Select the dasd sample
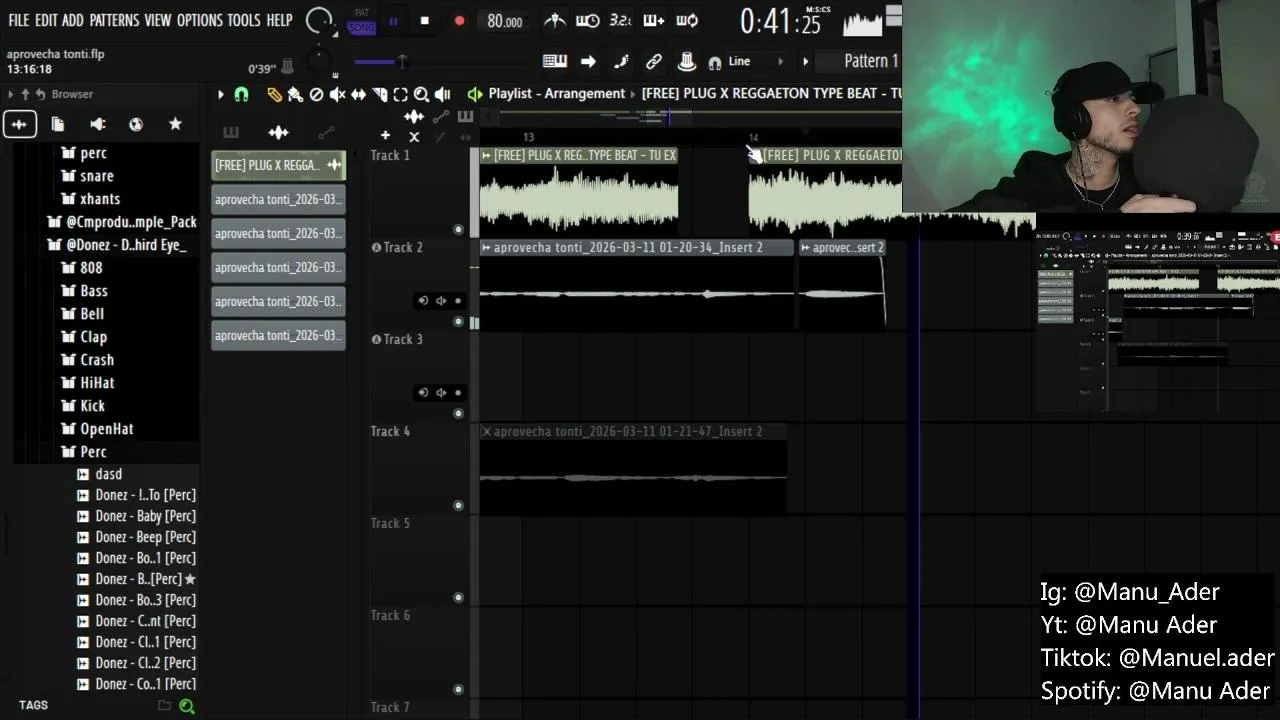The height and width of the screenshot is (720, 1280). pyautogui.click(x=100, y=474)
